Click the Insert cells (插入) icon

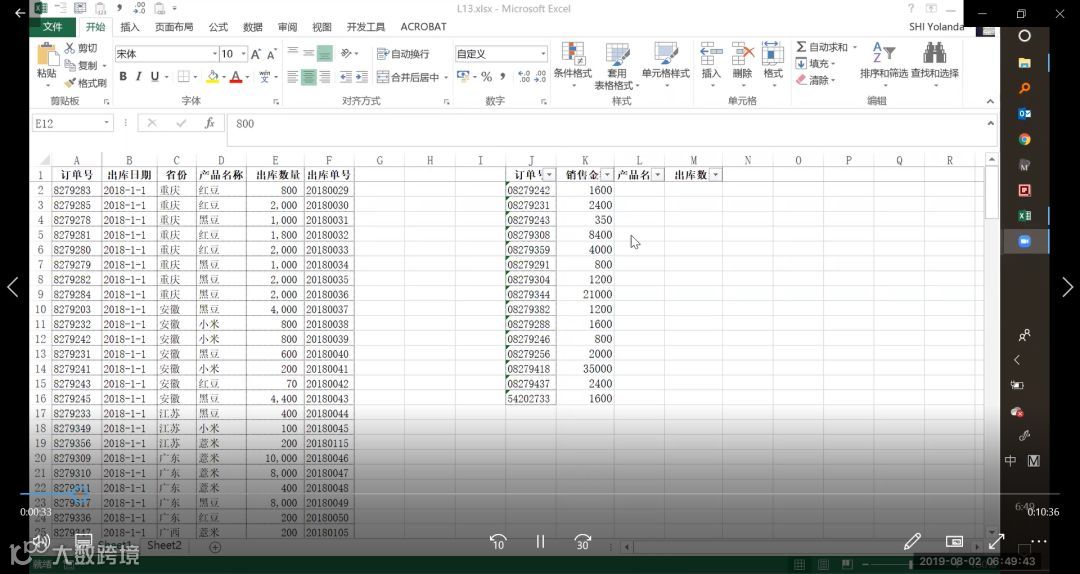[x=711, y=54]
